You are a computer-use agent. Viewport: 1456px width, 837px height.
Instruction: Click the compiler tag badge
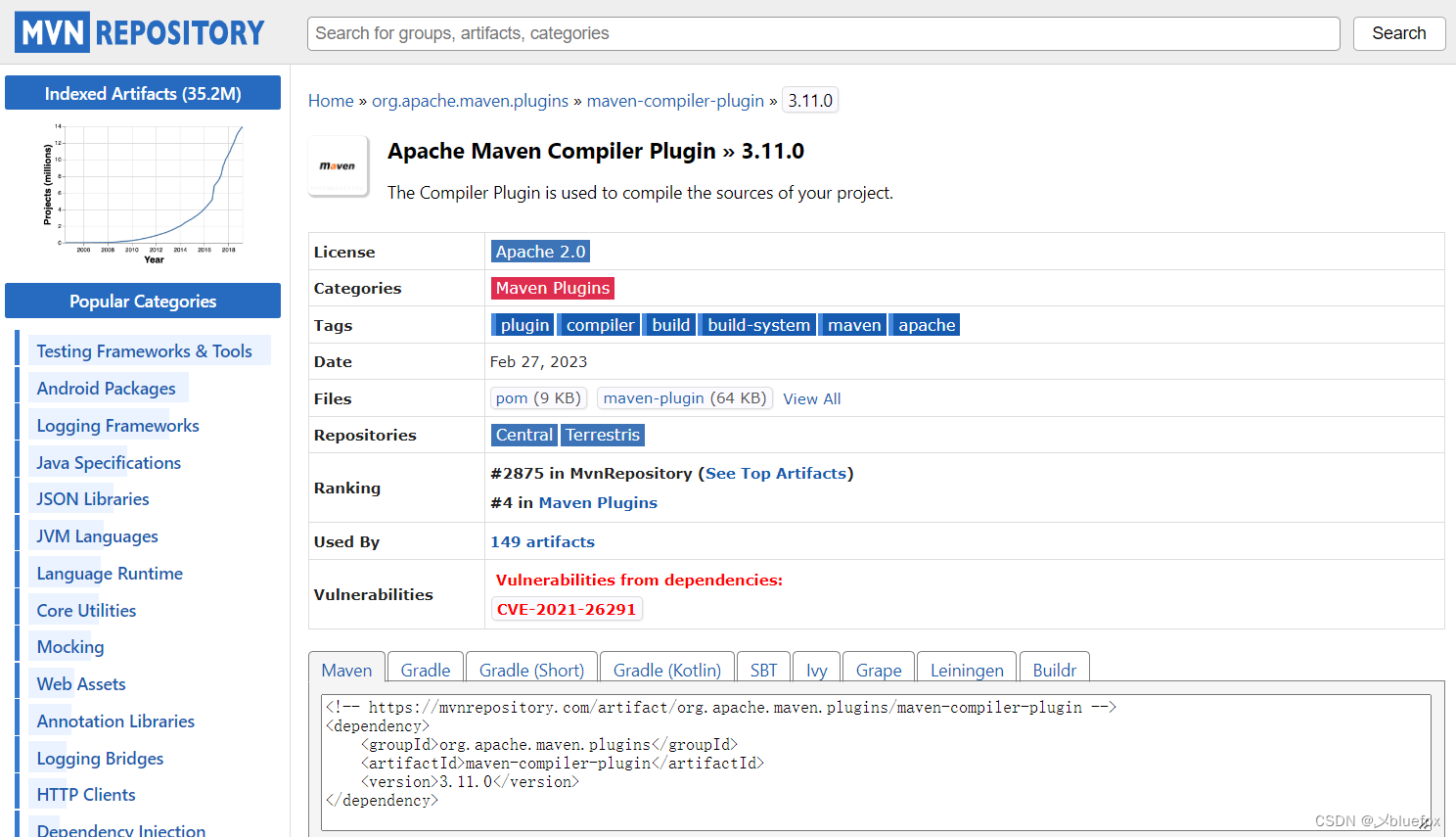[598, 324]
